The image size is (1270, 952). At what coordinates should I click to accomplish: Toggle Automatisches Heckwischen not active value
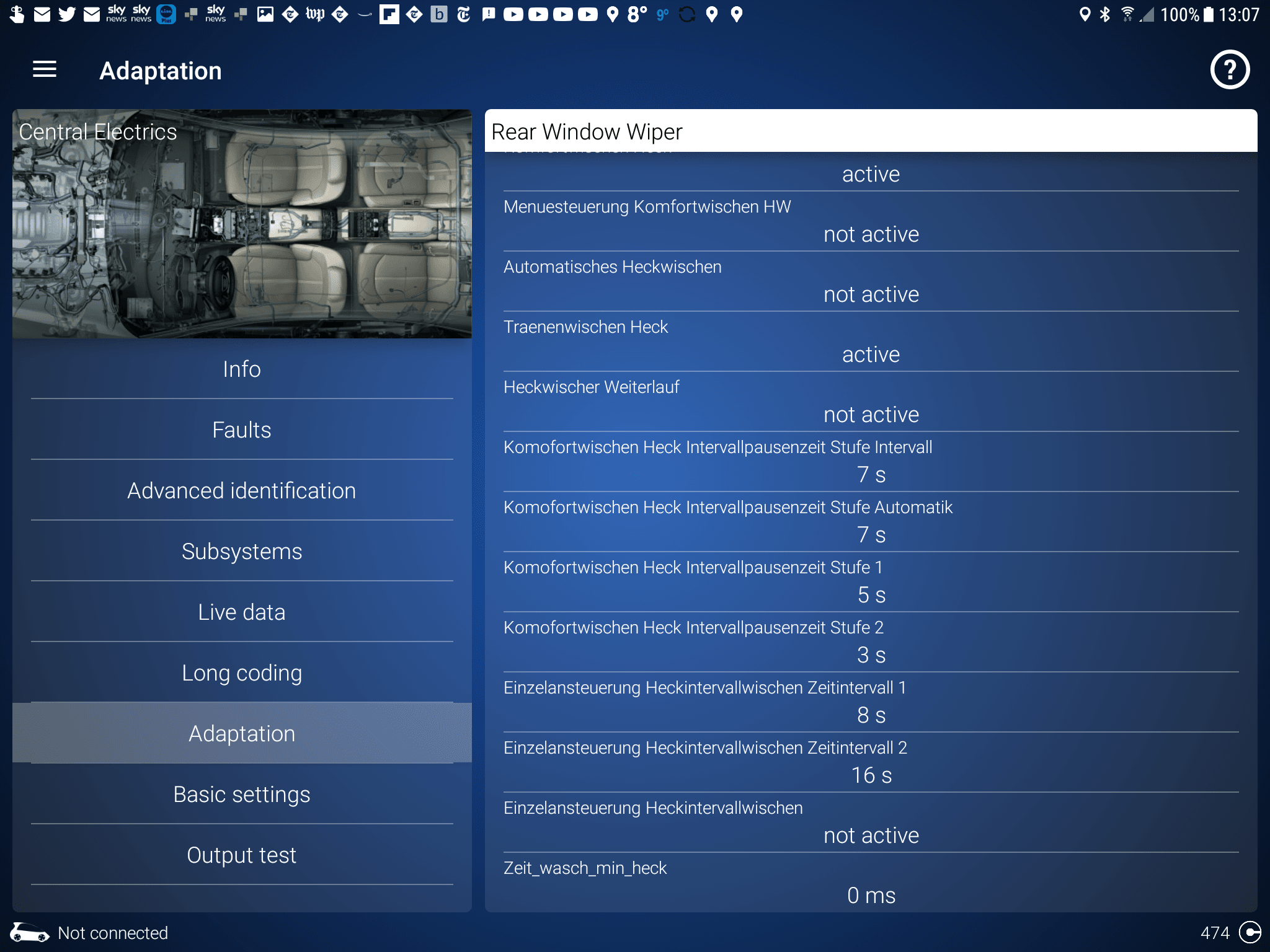[871, 294]
